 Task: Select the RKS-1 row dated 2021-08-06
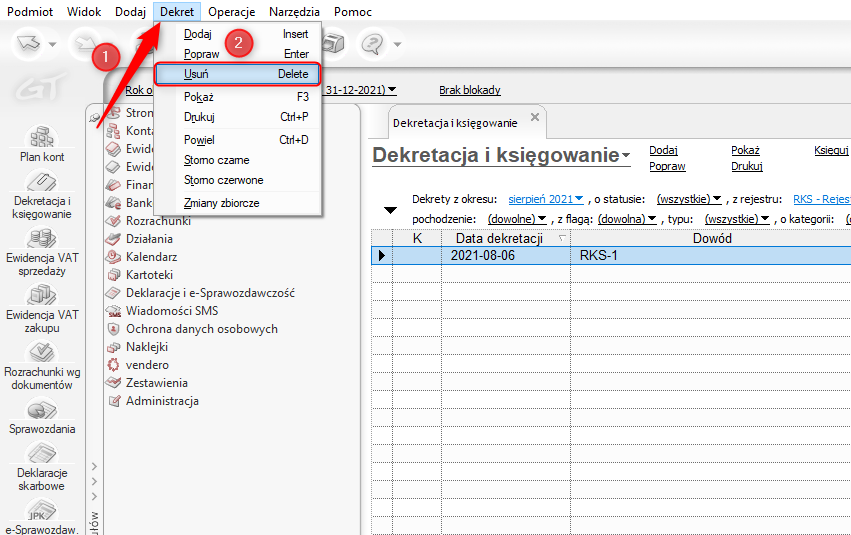[x=600, y=255]
